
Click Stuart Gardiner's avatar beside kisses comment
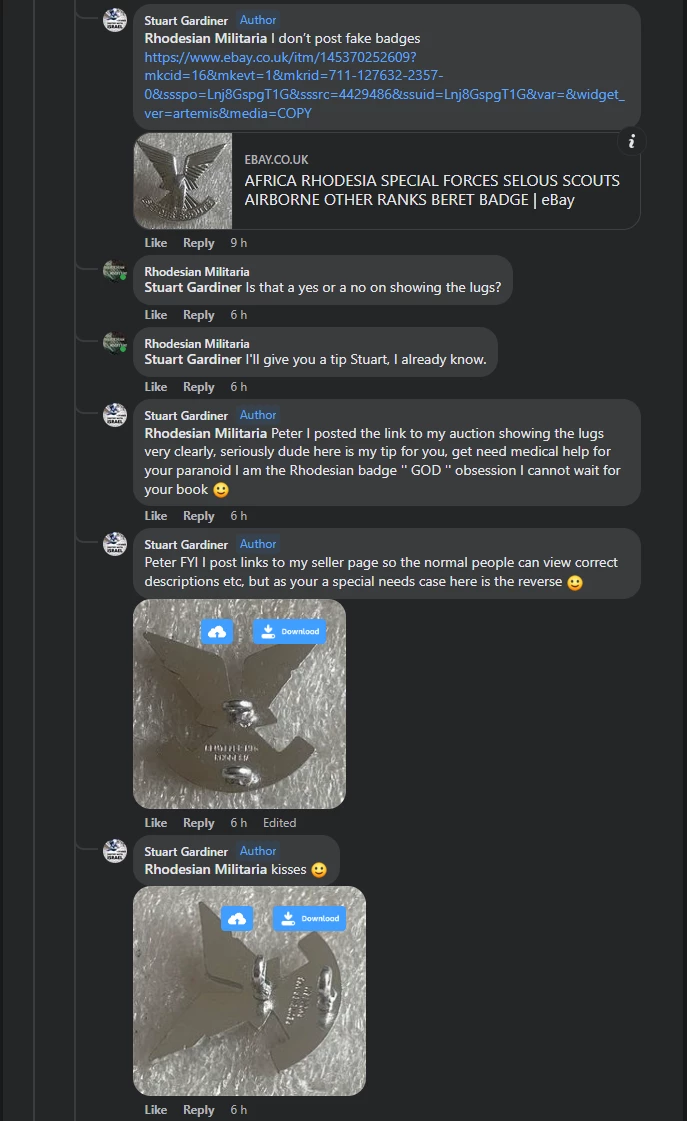point(115,851)
